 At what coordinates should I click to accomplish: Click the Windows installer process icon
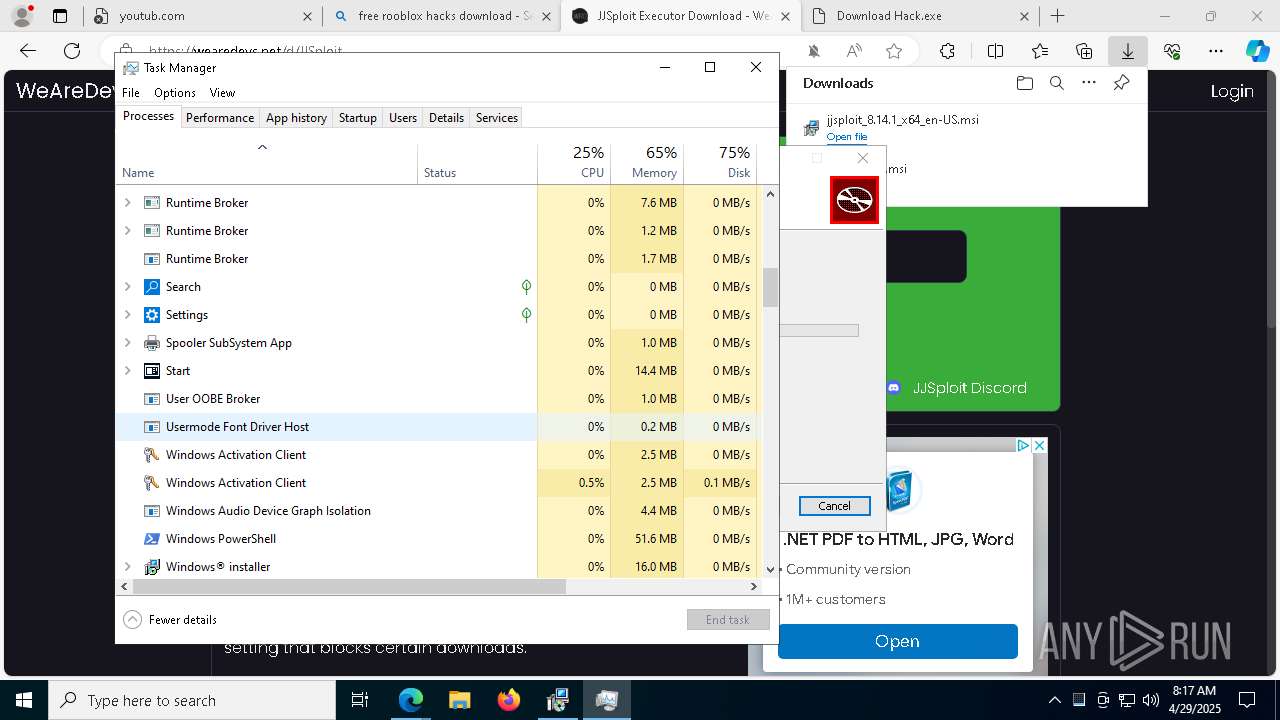(x=152, y=567)
